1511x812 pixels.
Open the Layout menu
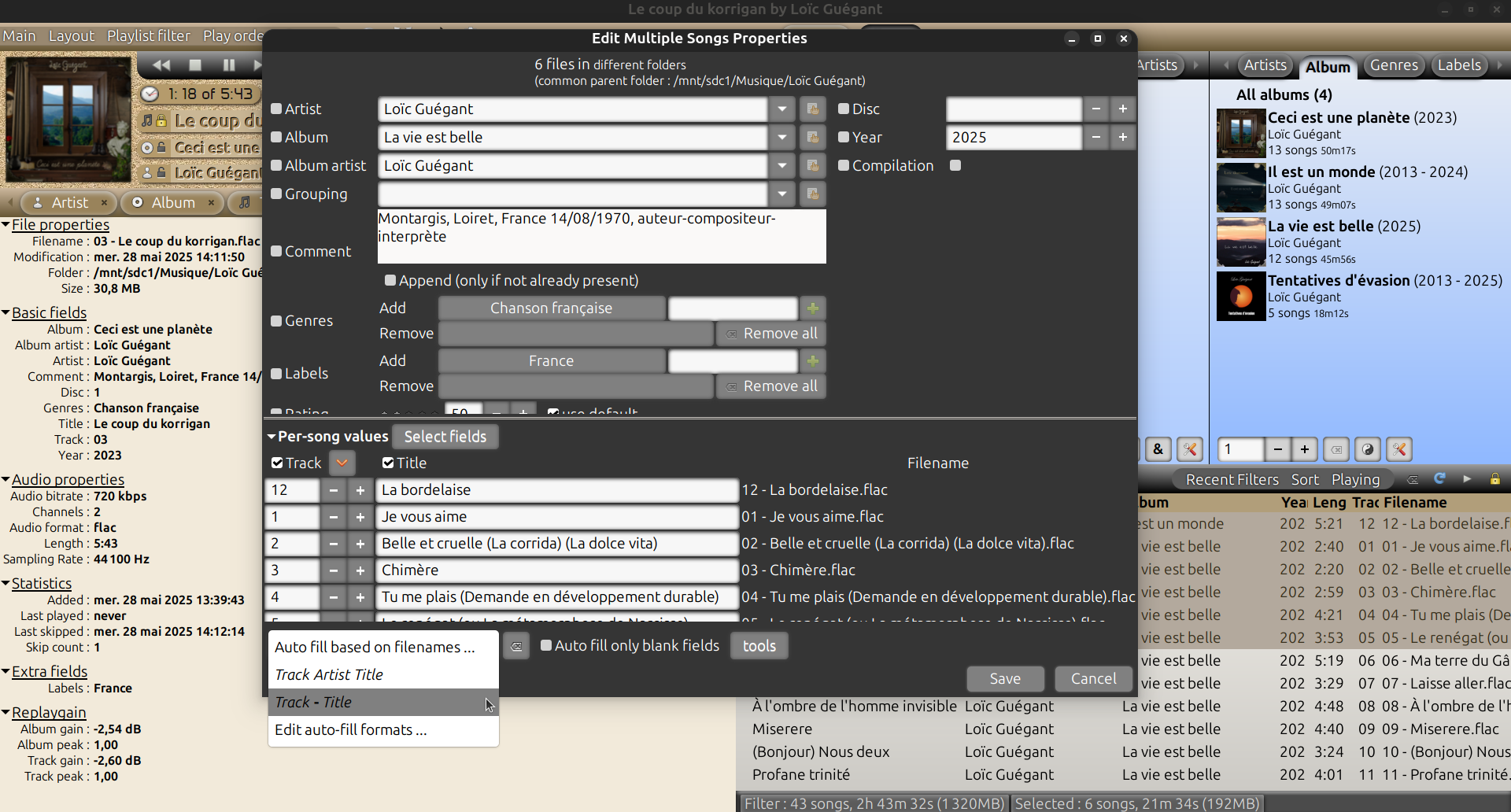[72, 35]
